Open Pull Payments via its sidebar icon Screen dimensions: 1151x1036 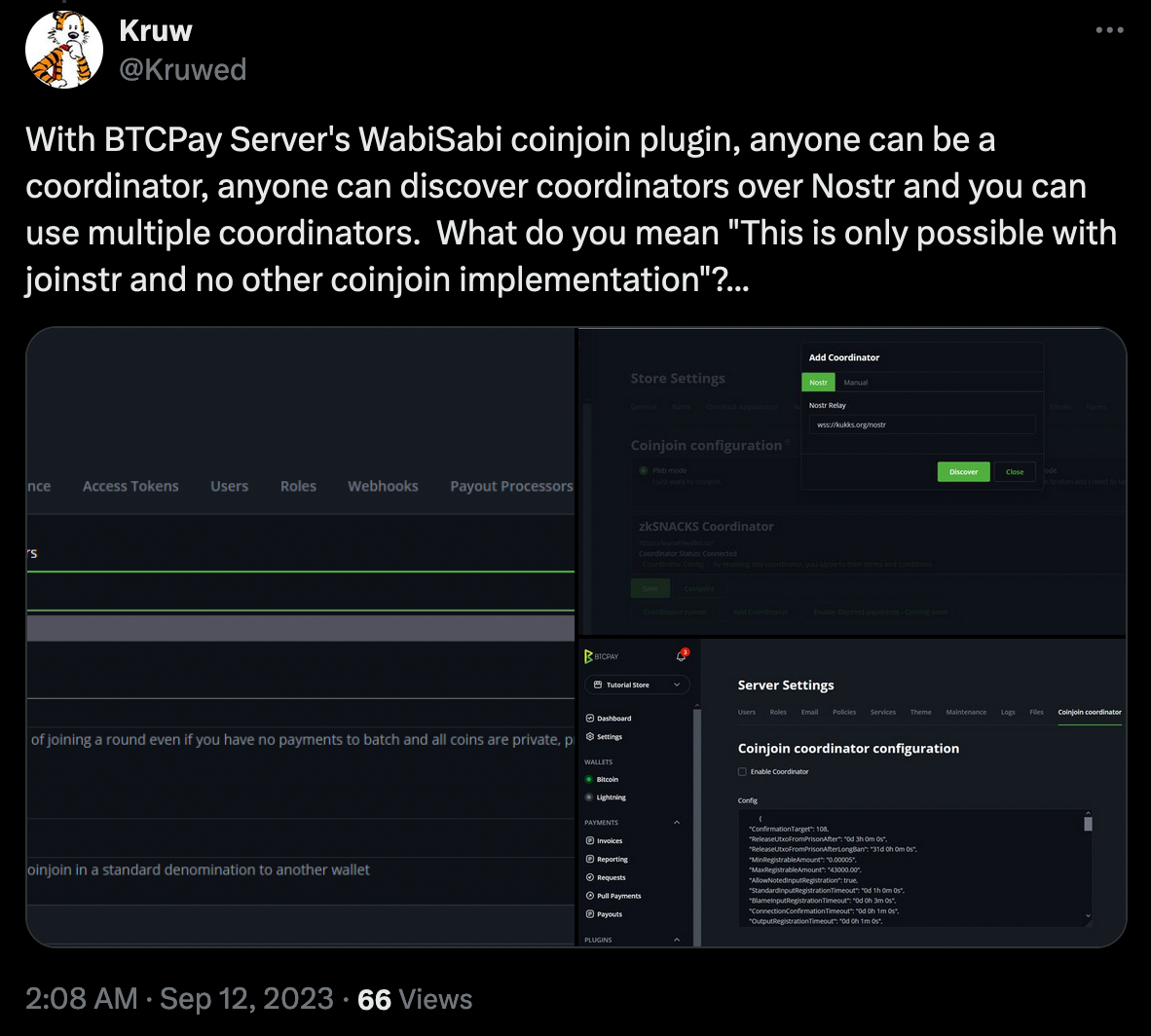tap(589, 896)
